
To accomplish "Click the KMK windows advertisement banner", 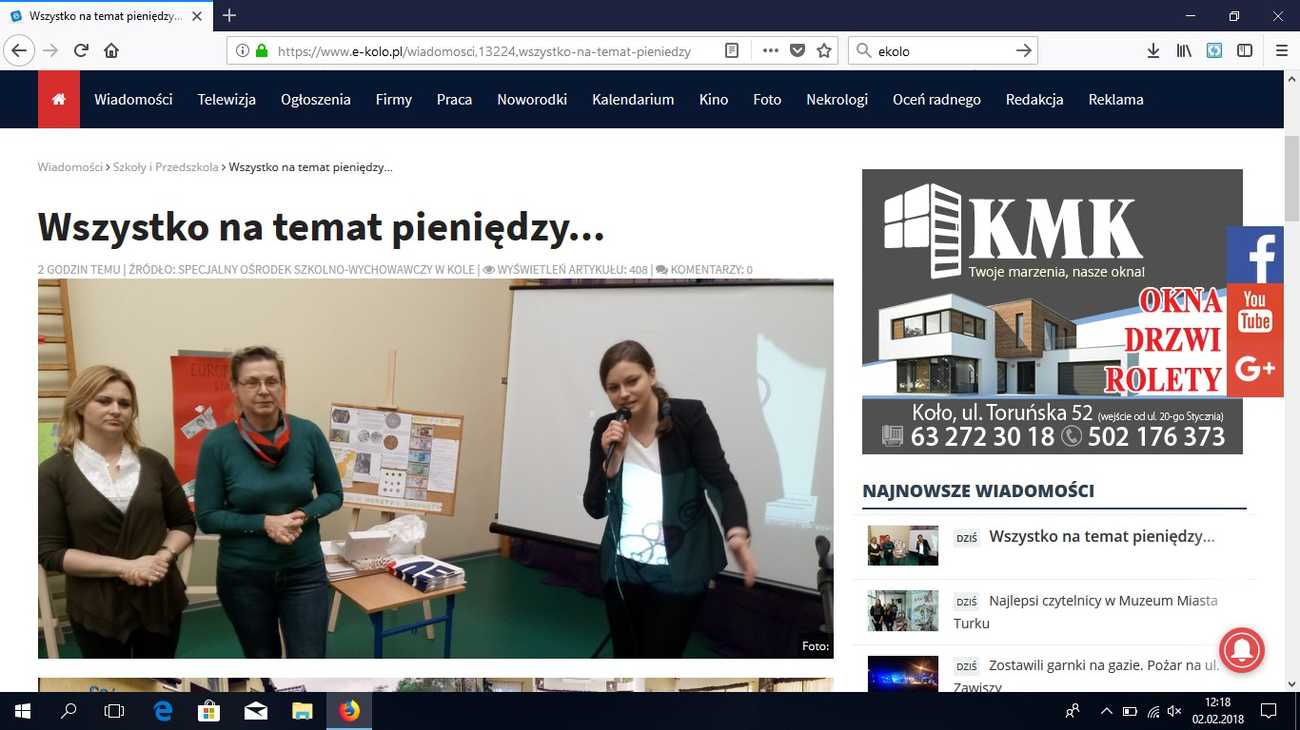I will 1052,311.
